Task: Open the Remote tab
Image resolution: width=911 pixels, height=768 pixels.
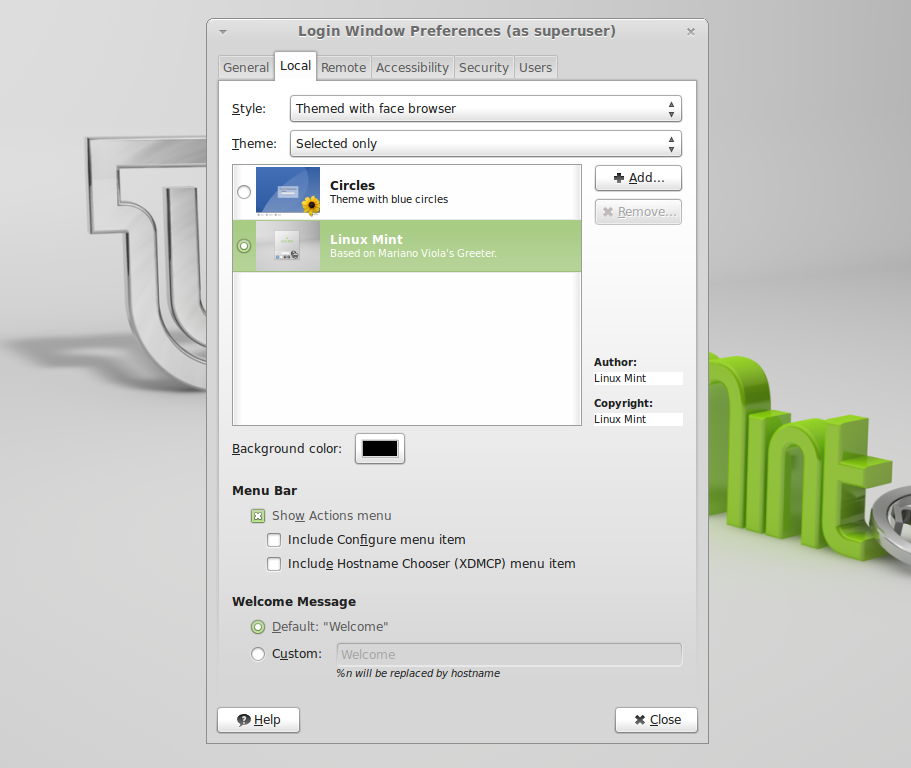Action: point(343,67)
